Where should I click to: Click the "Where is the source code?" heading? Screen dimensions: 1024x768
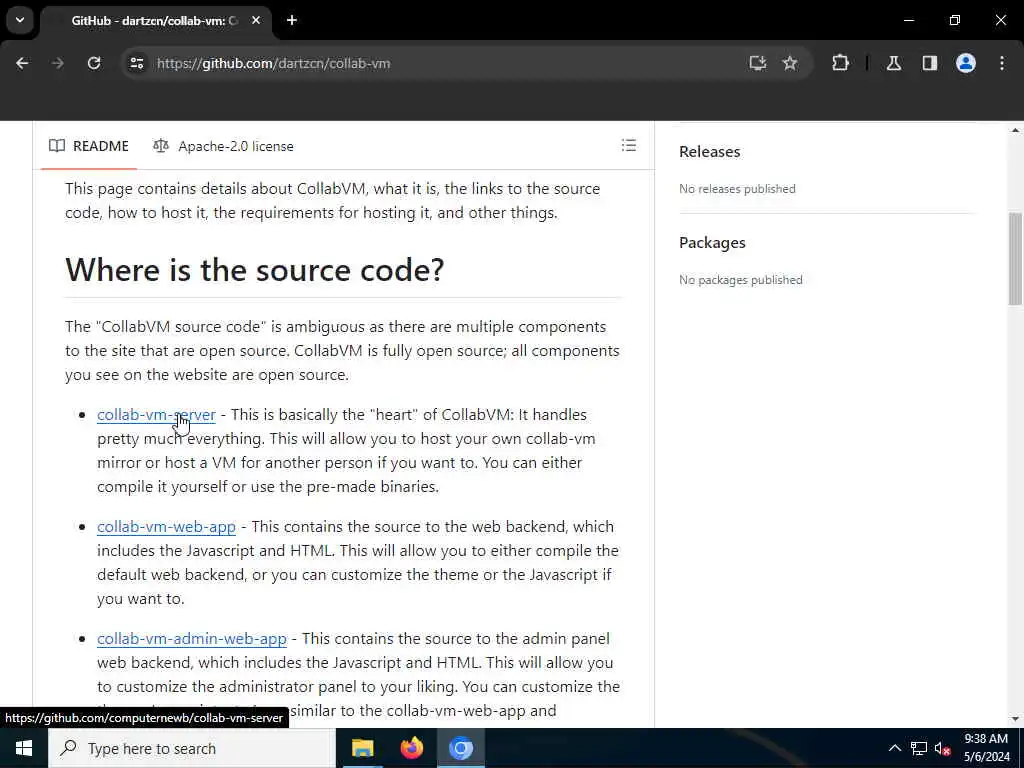255,270
